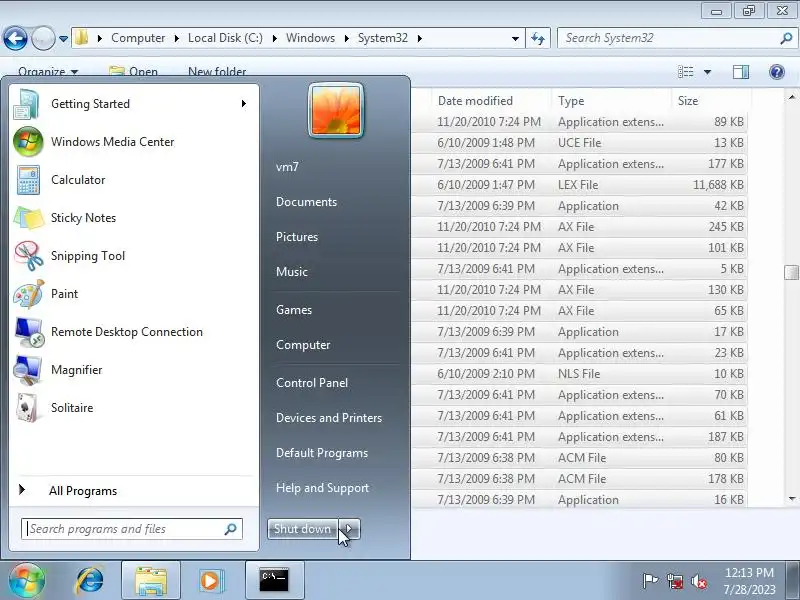This screenshot has width=800, height=600.
Task: Expand the System32 breadcrumb arrow
Action: click(419, 38)
